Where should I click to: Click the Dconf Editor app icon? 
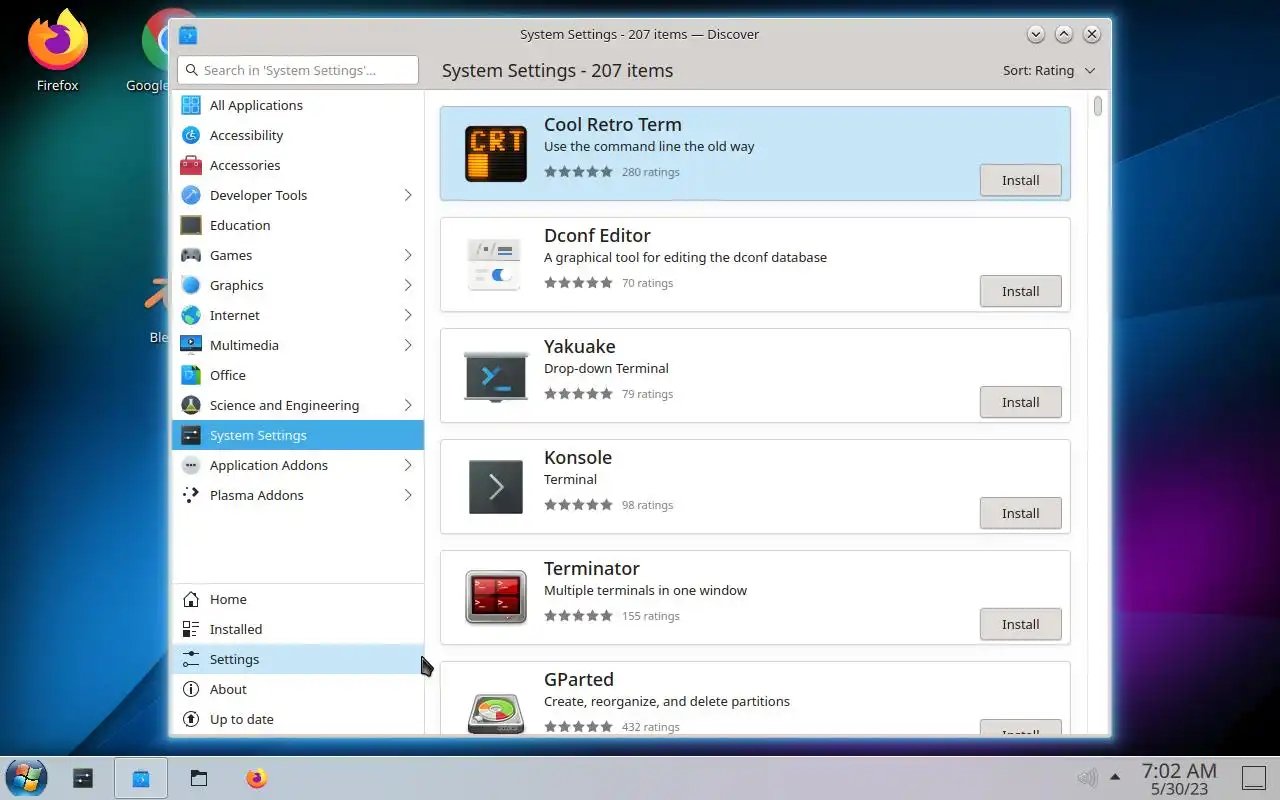(496, 264)
